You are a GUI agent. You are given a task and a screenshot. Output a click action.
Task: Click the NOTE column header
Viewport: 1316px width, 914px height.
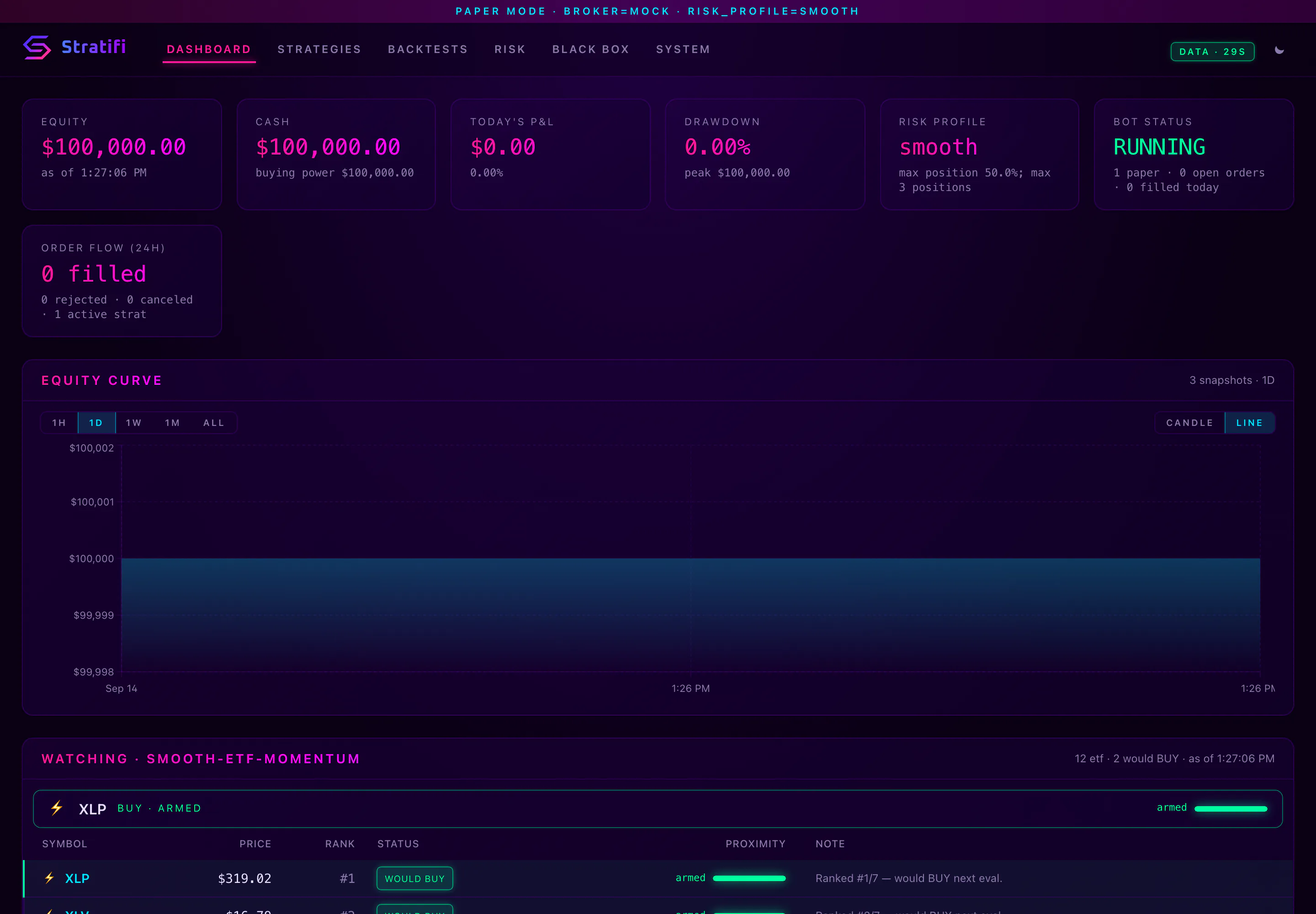point(830,844)
